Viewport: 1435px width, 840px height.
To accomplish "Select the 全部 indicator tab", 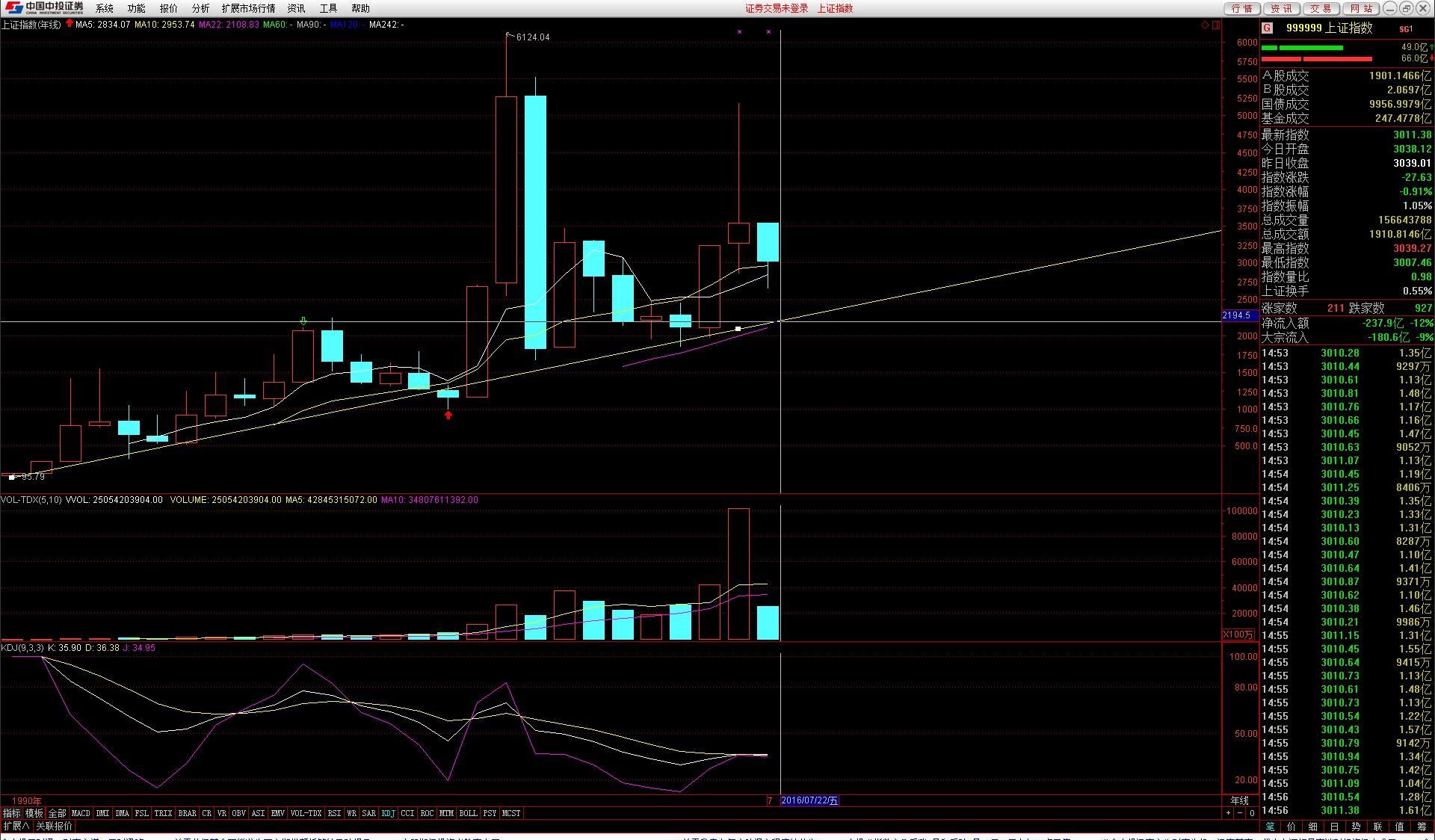I will click(x=57, y=813).
